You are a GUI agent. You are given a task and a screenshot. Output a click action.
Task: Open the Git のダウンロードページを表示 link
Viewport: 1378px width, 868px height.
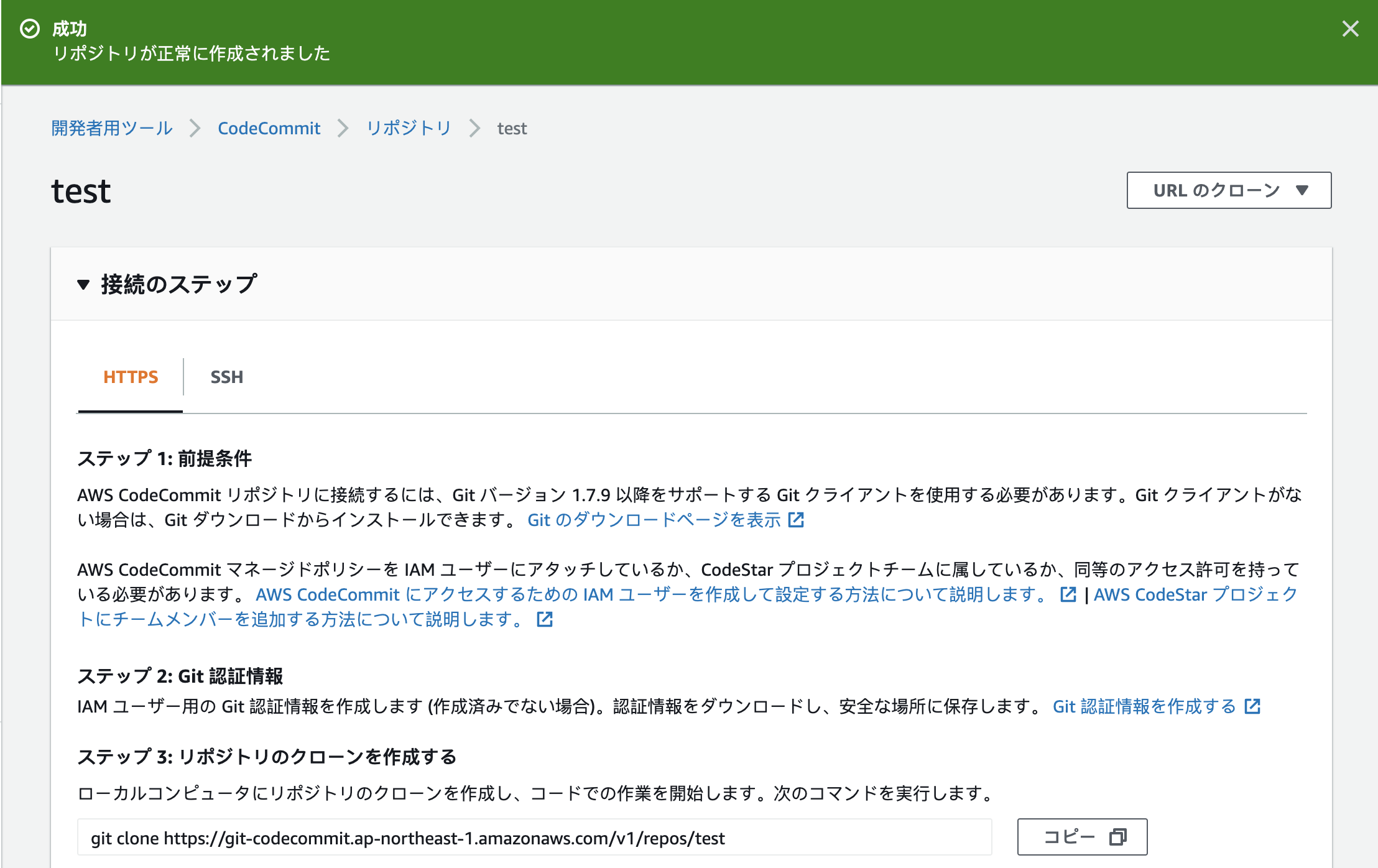click(x=654, y=520)
